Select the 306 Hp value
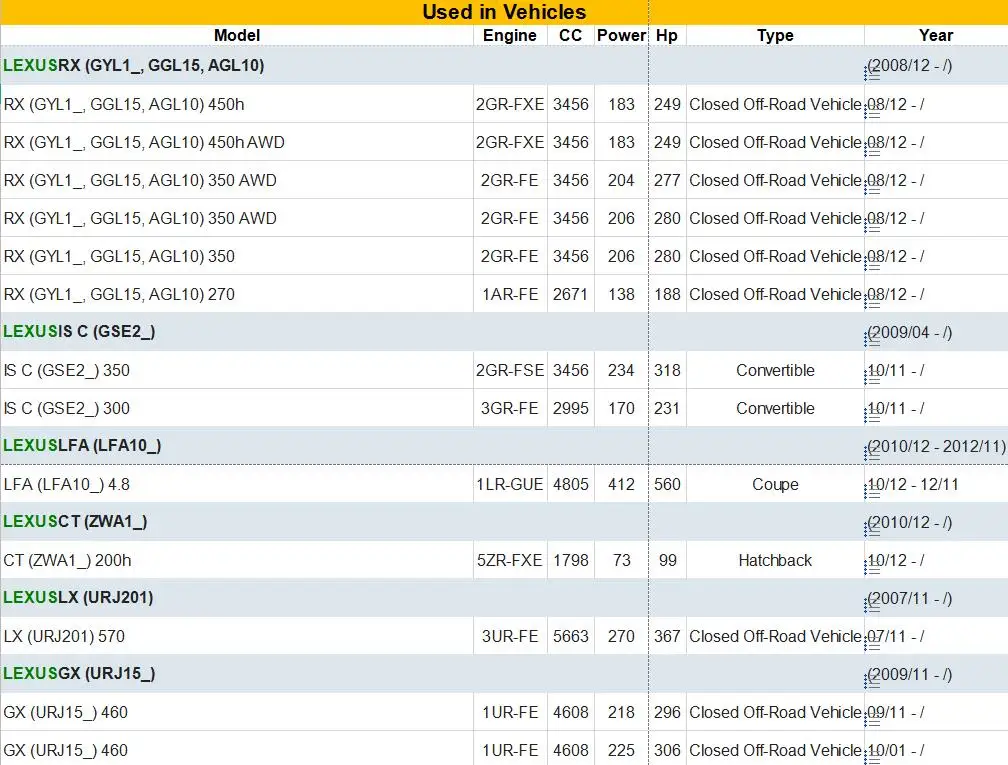This screenshot has width=1008, height=765. (x=667, y=750)
